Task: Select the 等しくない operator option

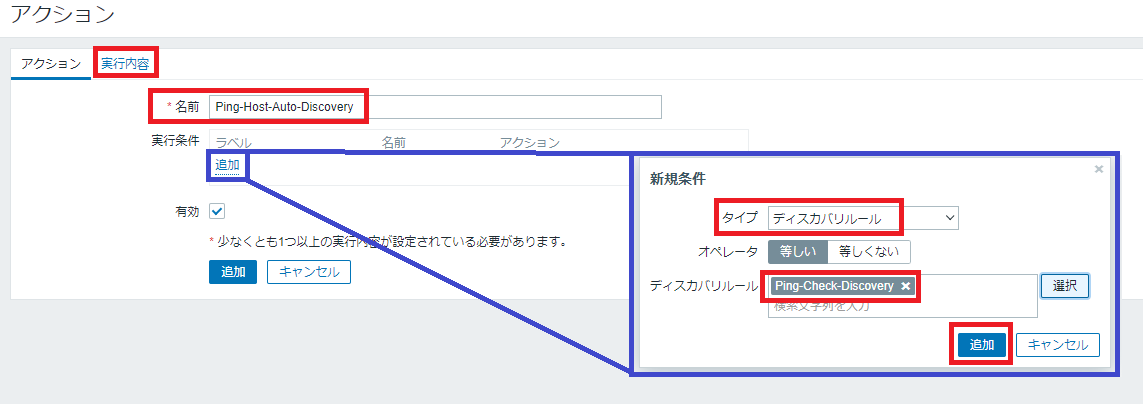Action: coord(868,252)
